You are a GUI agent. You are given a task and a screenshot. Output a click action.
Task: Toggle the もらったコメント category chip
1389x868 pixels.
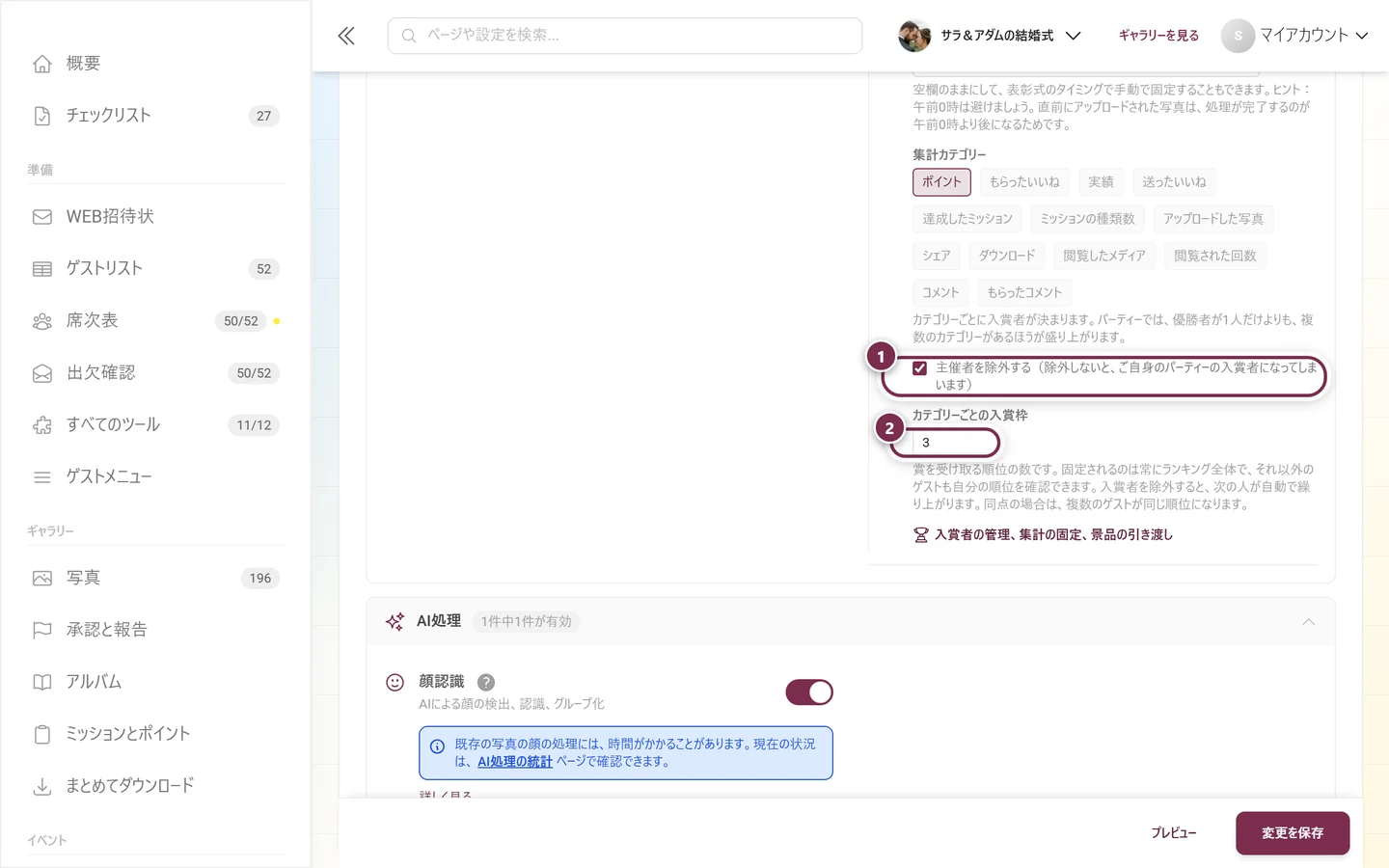click(1024, 292)
